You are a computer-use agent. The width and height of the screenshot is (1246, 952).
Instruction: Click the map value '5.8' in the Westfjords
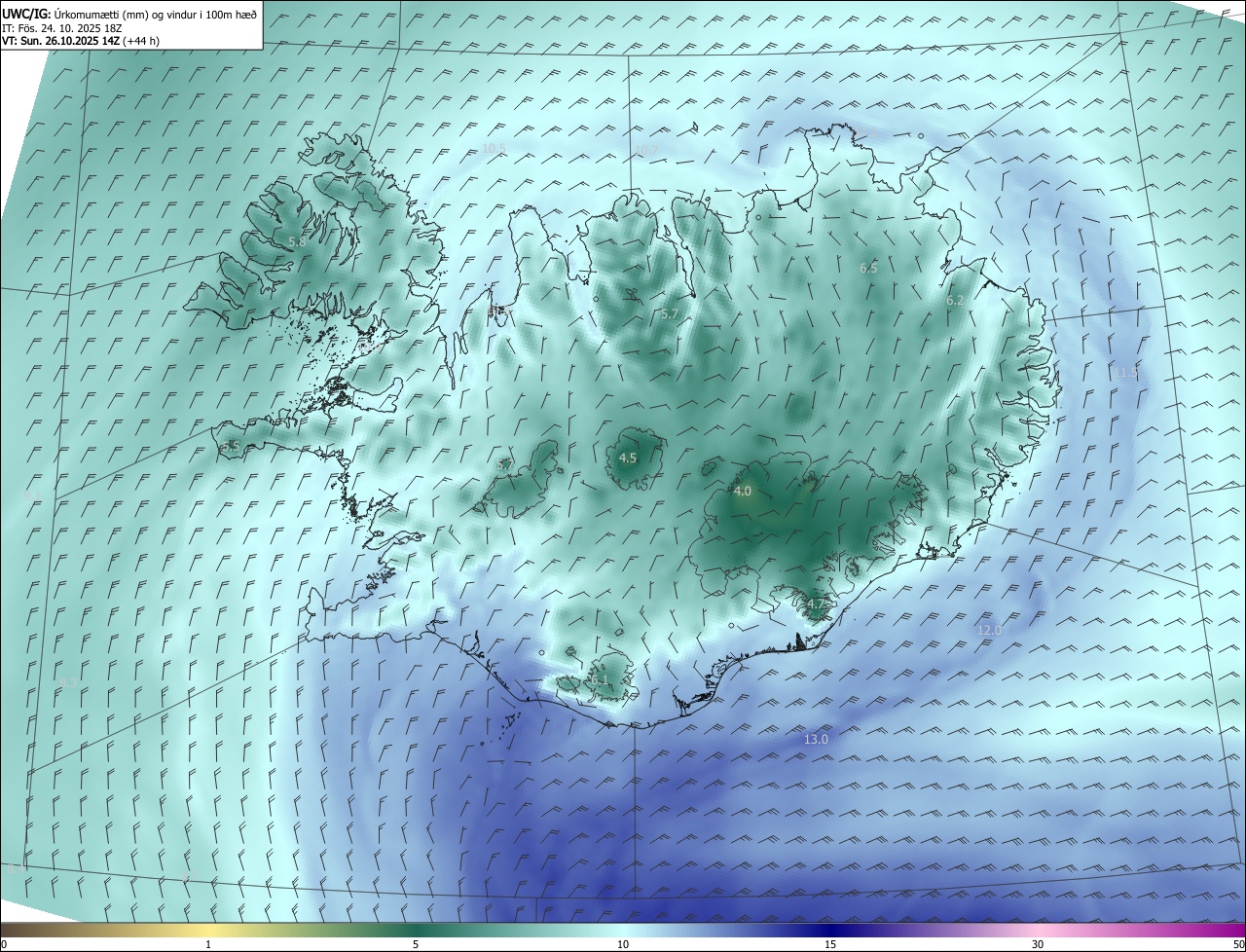[297, 241]
